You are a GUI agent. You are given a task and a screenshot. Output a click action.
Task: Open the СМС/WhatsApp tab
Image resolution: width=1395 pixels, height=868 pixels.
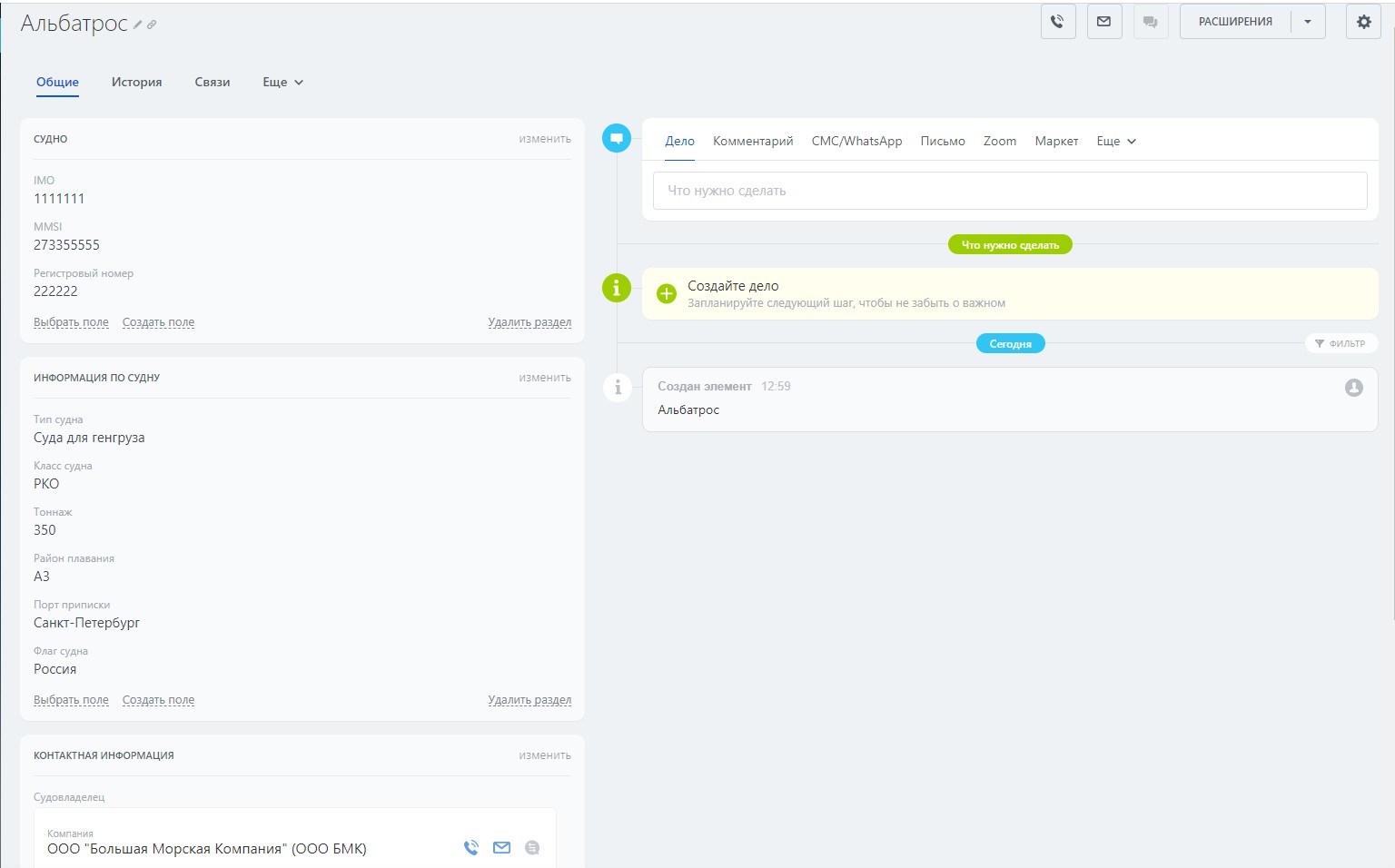pyautogui.click(x=856, y=142)
